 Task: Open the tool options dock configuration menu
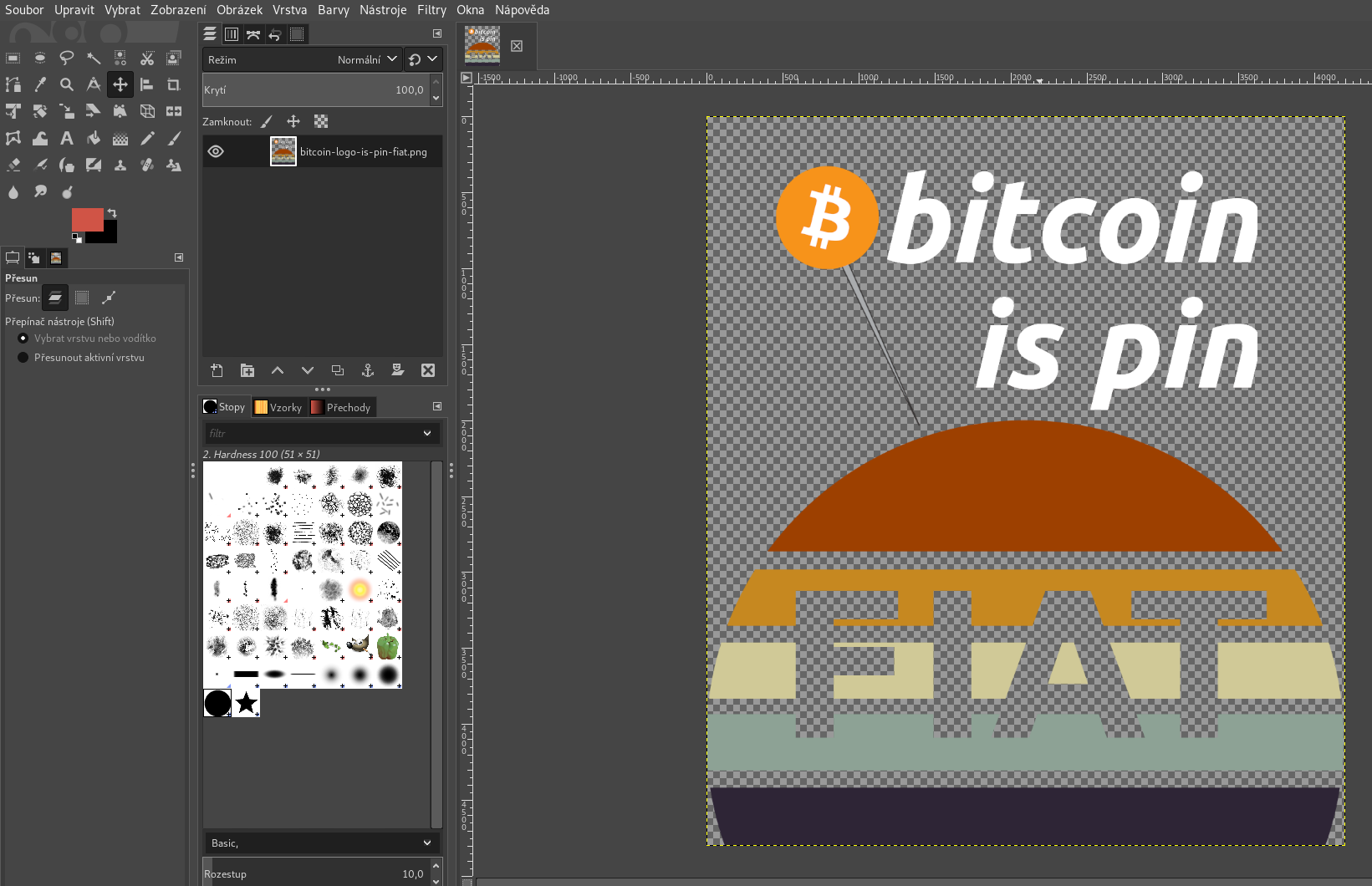[x=179, y=257]
